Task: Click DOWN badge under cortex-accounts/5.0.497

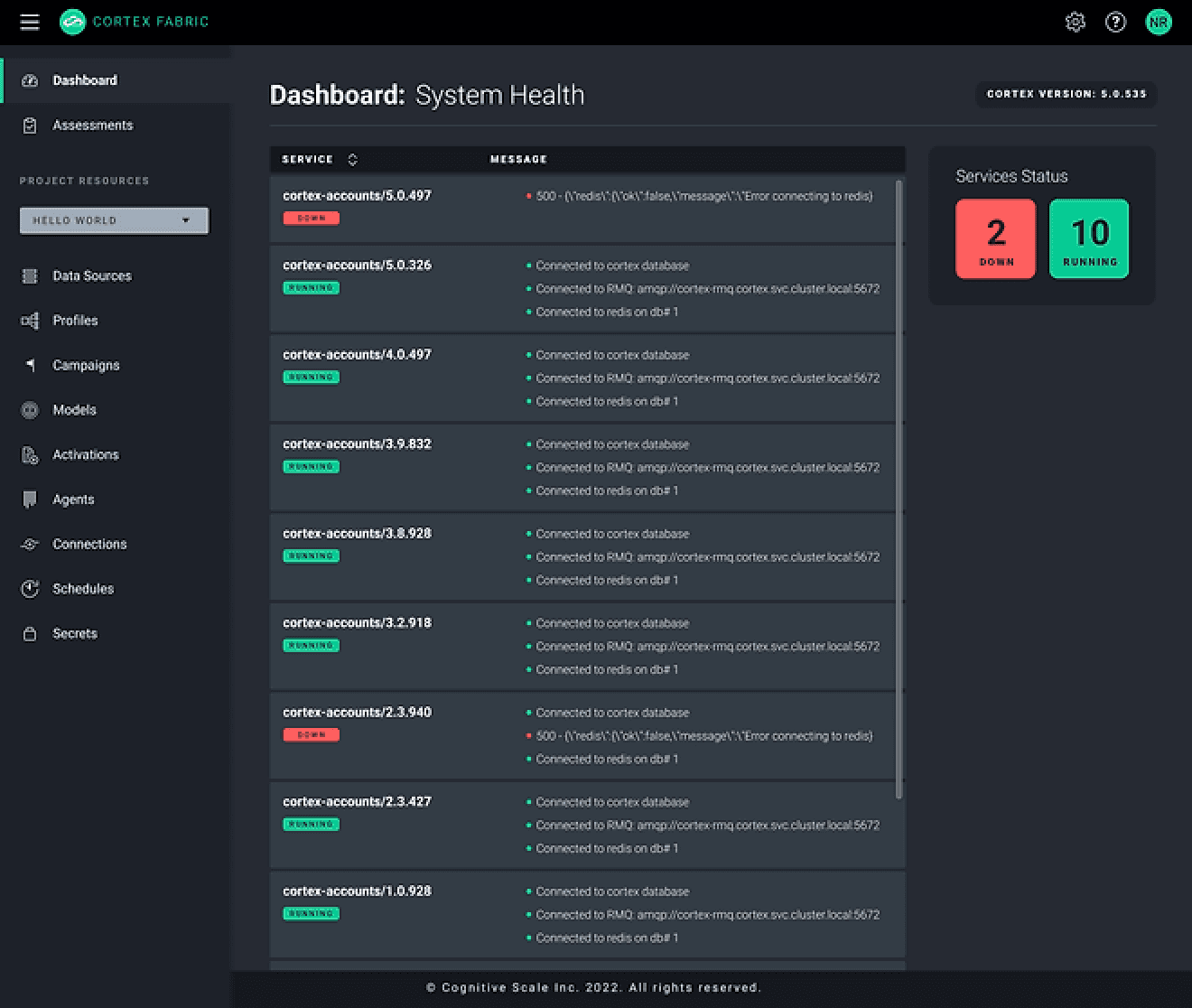Action: 312,218
